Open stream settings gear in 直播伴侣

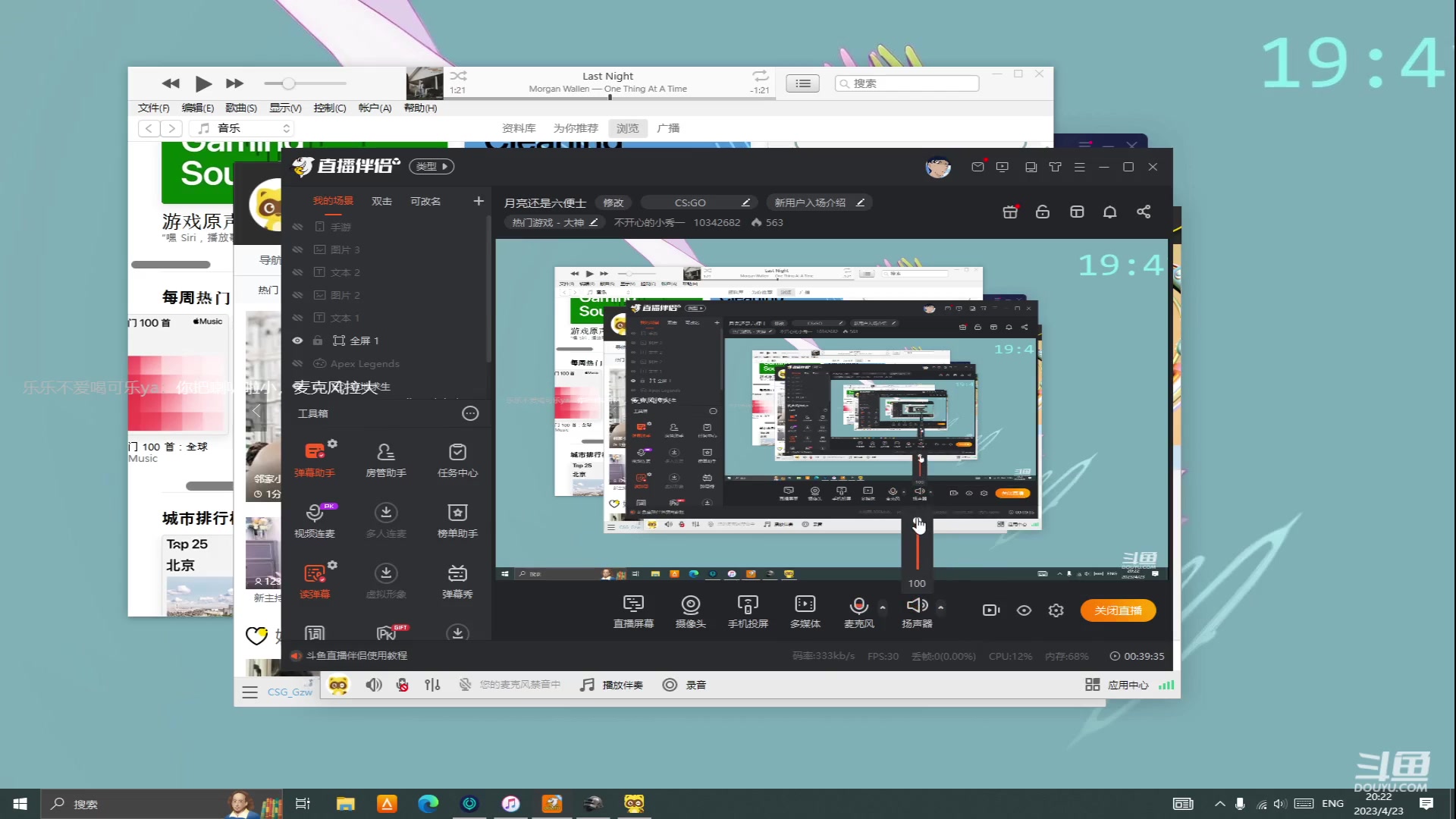1056,610
